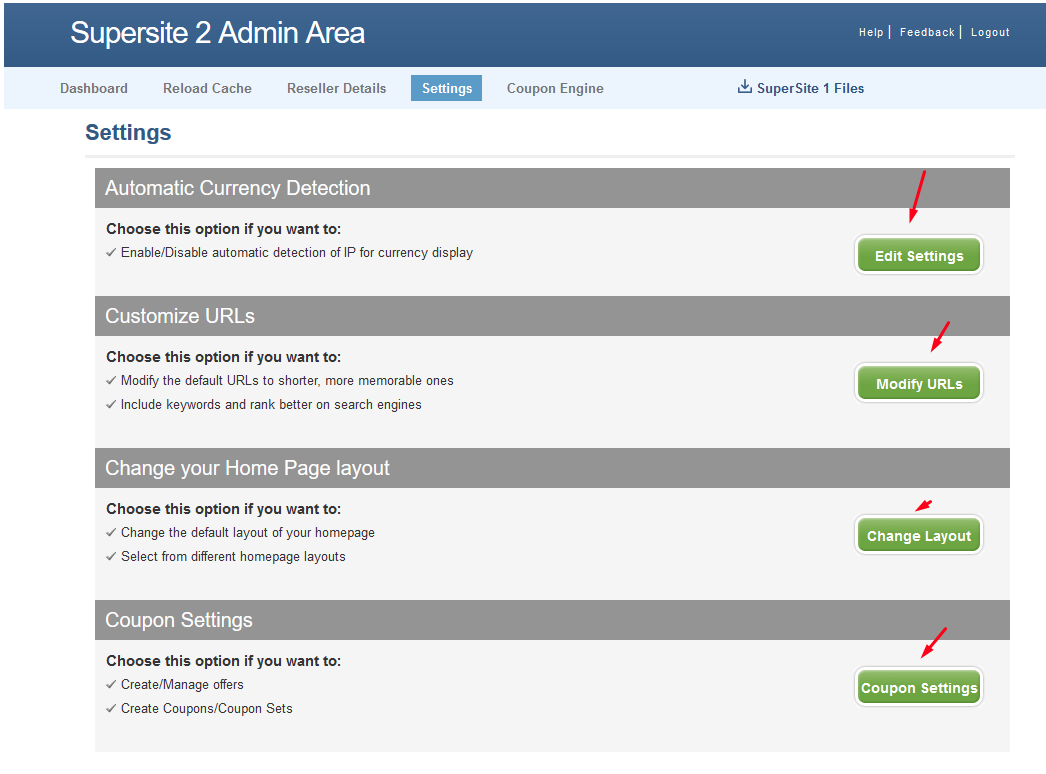Click the 'Create/Manage offers' text

[182, 685]
